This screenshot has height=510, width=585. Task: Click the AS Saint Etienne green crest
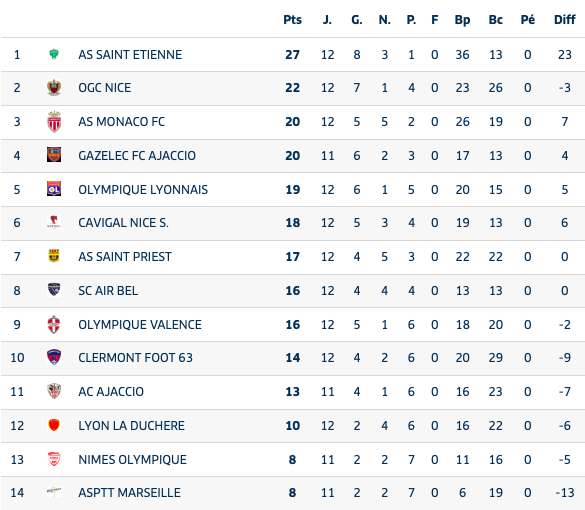pyautogui.click(x=54, y=54)
